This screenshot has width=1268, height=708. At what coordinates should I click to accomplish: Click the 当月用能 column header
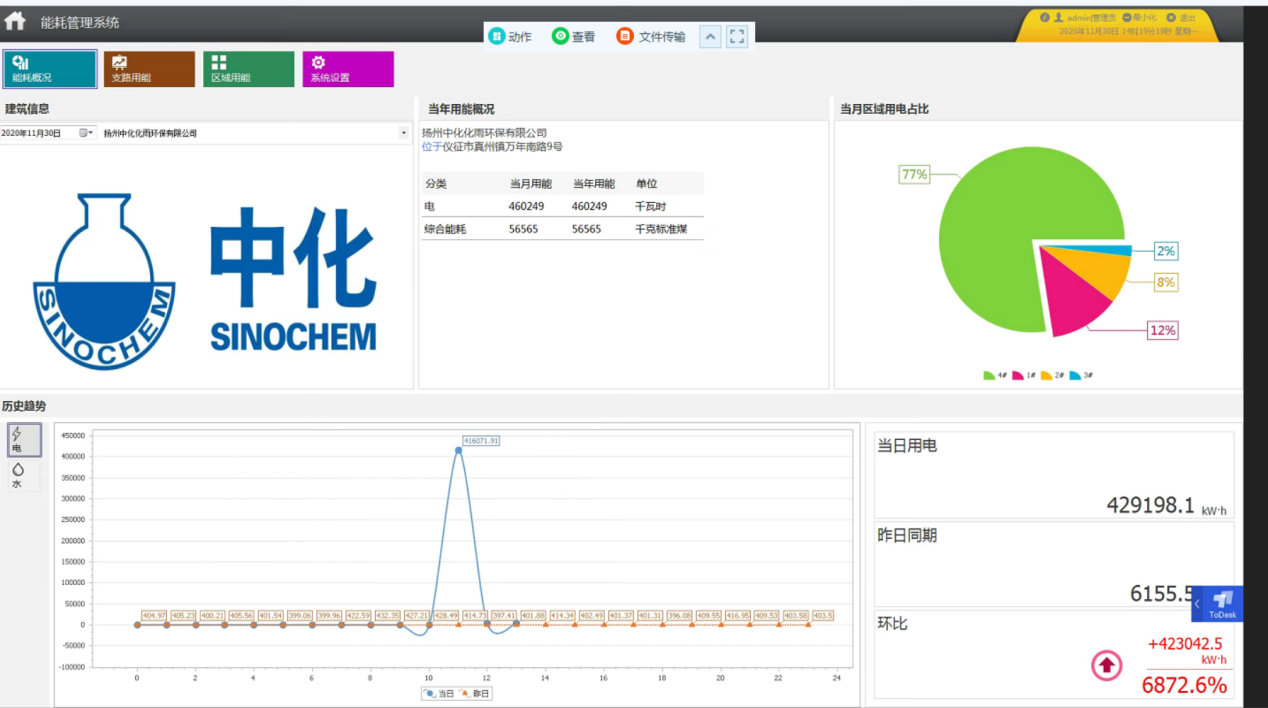(x=530, y=184)
